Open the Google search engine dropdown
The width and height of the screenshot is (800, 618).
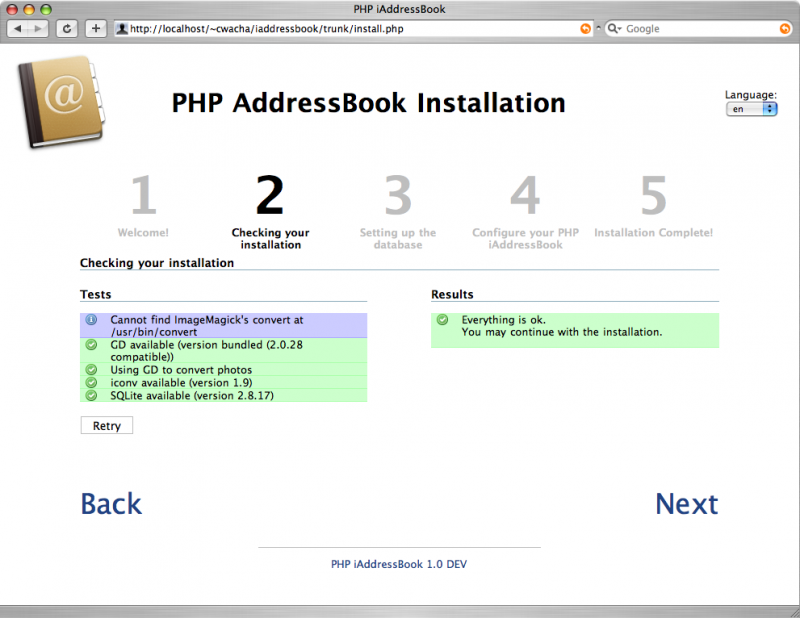click(x=612, y=28)
